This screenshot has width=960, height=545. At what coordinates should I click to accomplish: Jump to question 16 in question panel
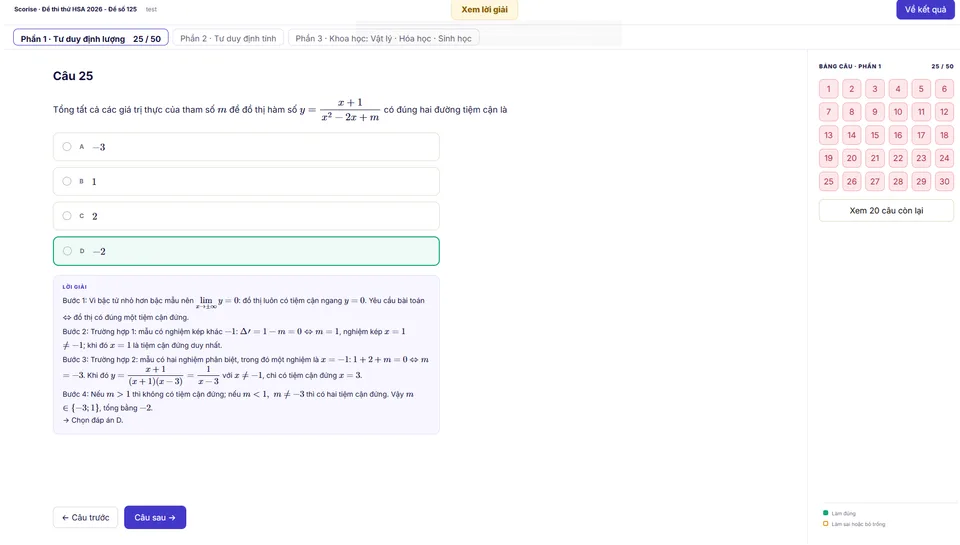click(x=898, y=135)
